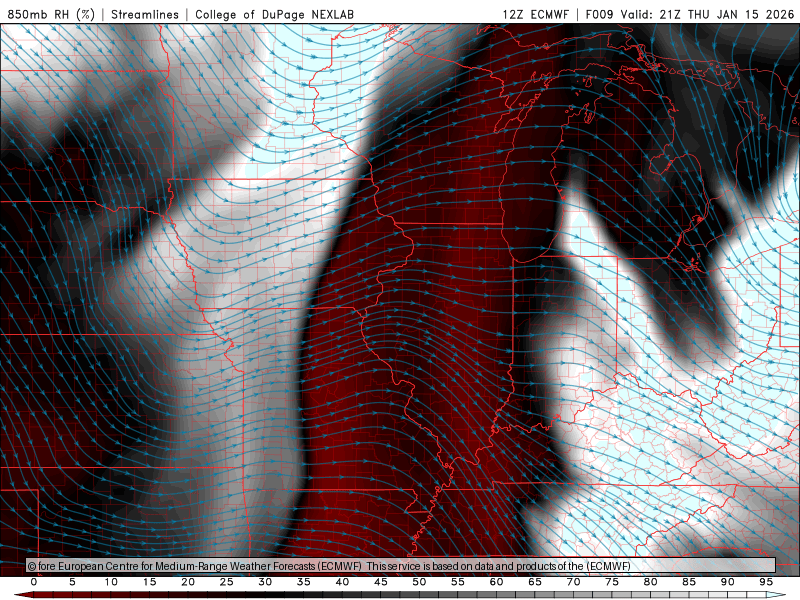Click the '850mb RH (%)' title text
Image resolution: width=800 pixels, height=600 pixels.
(x=51, y=14)
